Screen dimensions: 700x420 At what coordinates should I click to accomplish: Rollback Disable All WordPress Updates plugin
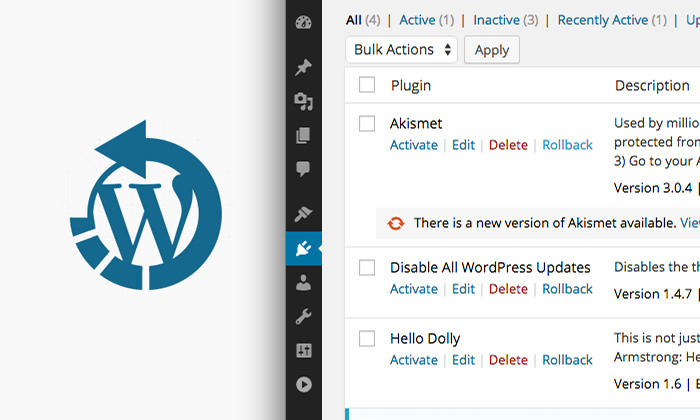click(x=567, y=289)
